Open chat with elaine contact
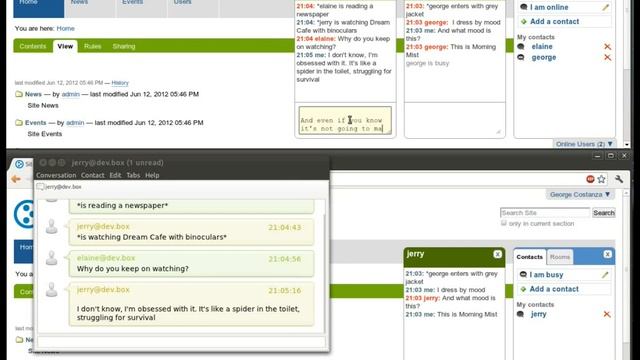 pos(542,47)
